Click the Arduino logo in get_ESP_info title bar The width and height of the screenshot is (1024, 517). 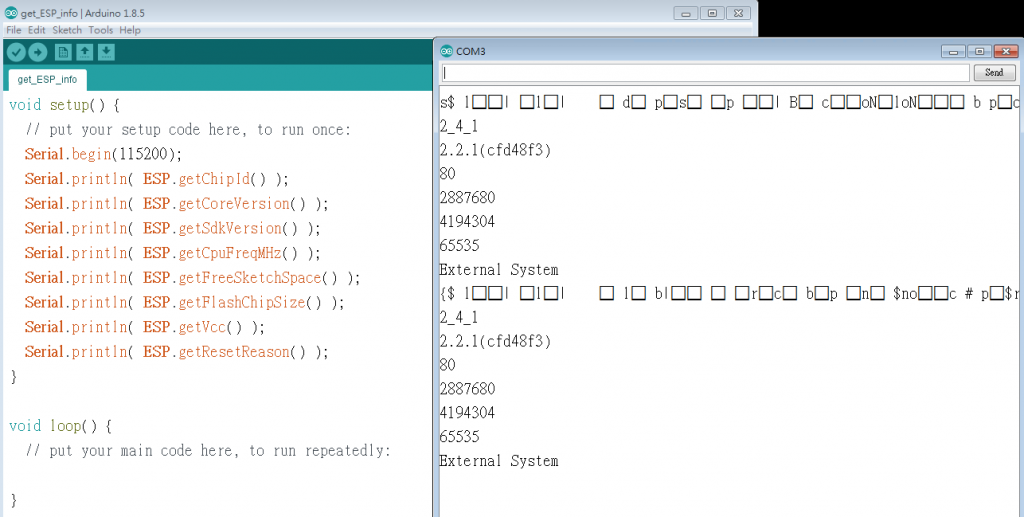(x=11, y=12)
